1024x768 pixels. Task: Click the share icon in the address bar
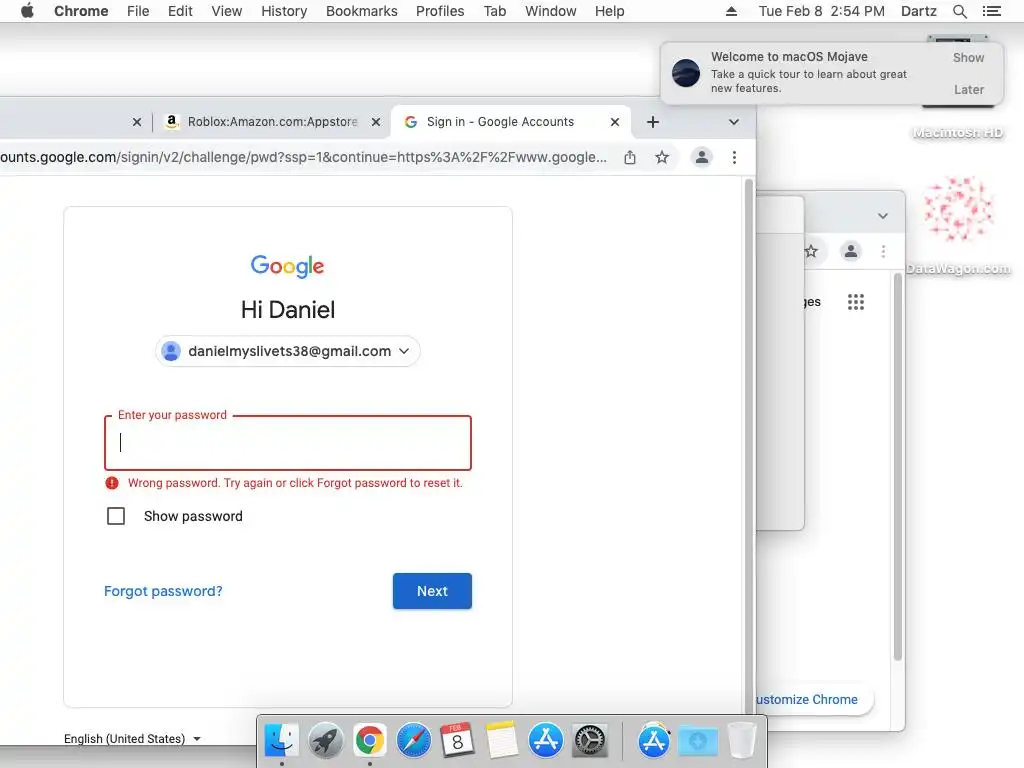coord(630,157)
